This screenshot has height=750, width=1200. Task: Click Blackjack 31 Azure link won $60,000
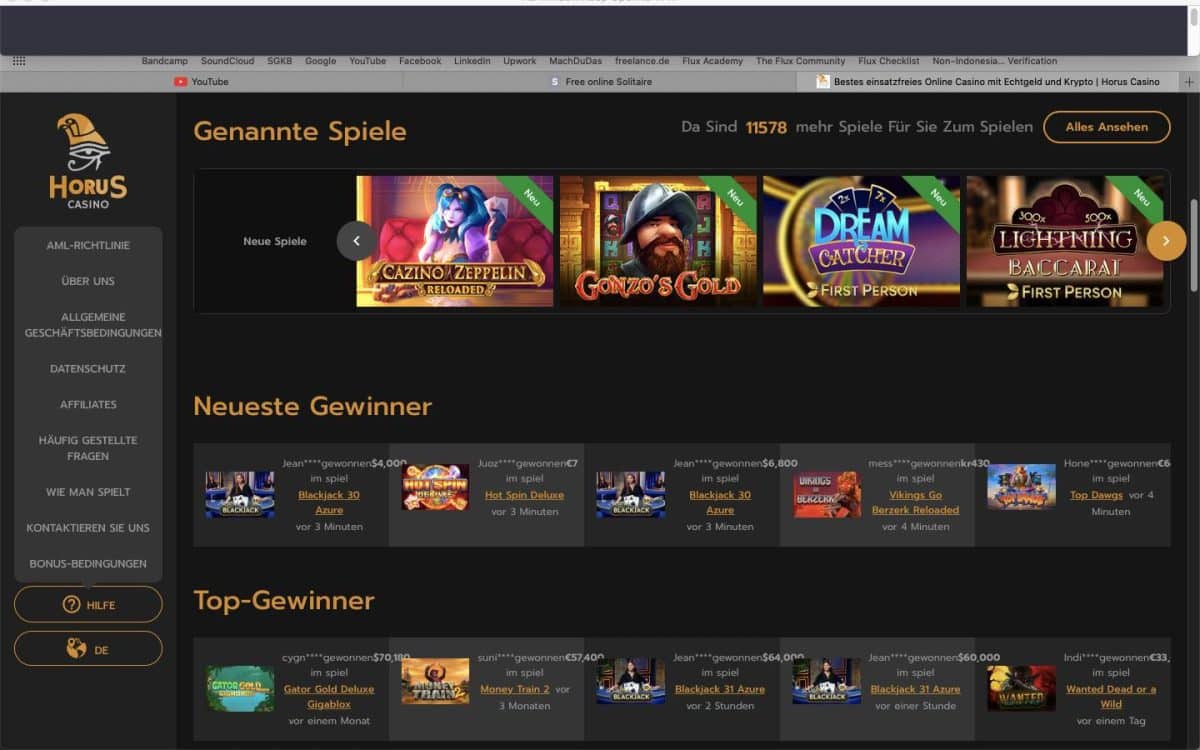pyautogui.click(x=915, y=689)
